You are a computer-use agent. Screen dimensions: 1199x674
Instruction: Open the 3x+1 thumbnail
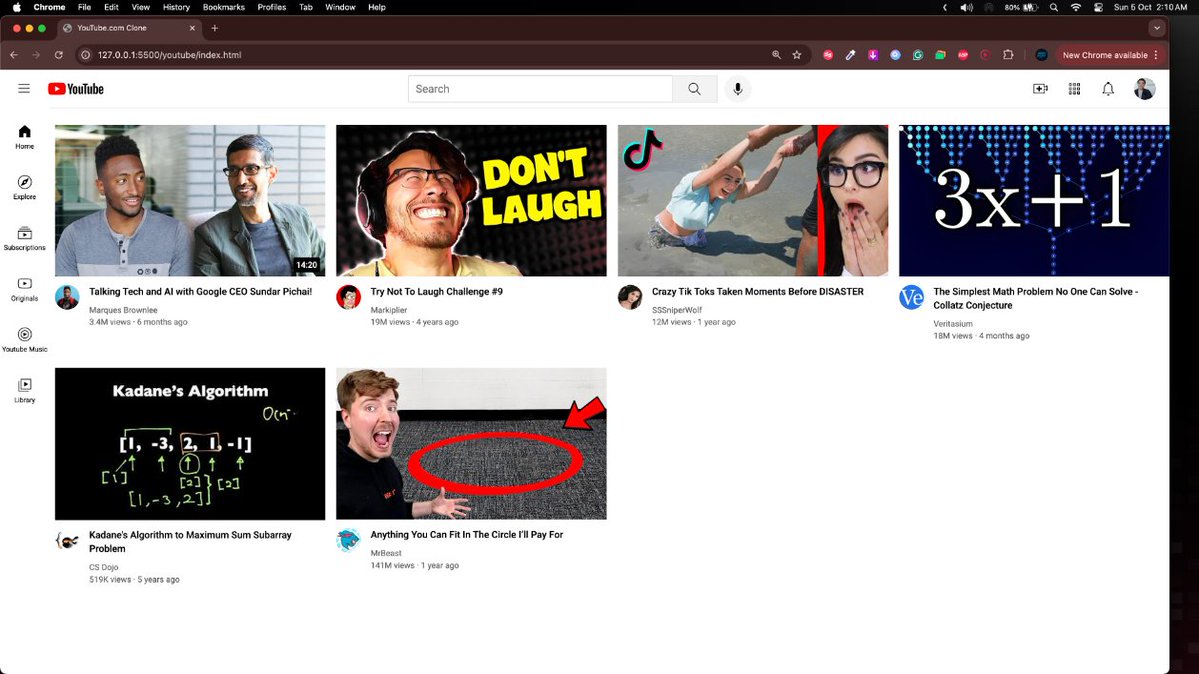point(1034,200)
